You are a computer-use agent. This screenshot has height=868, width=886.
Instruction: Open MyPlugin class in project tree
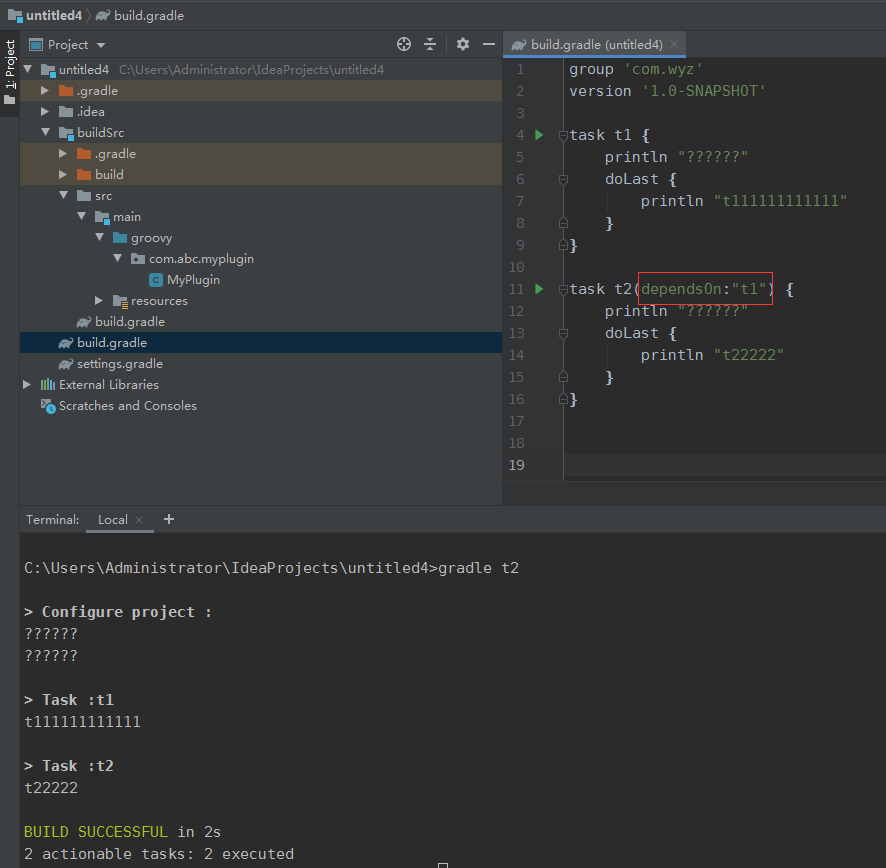pyautogui.click(x=193, y=280)
